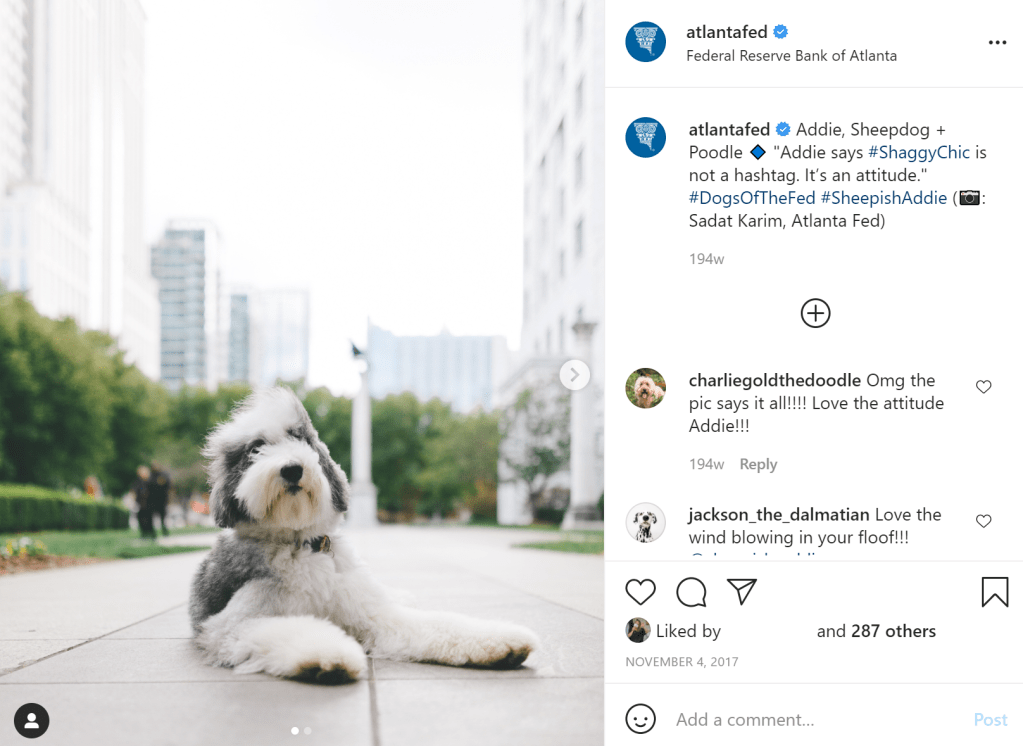Reply to charliegoldthedoodle's comment
The image size is (1023, 746).
point(758,464)
